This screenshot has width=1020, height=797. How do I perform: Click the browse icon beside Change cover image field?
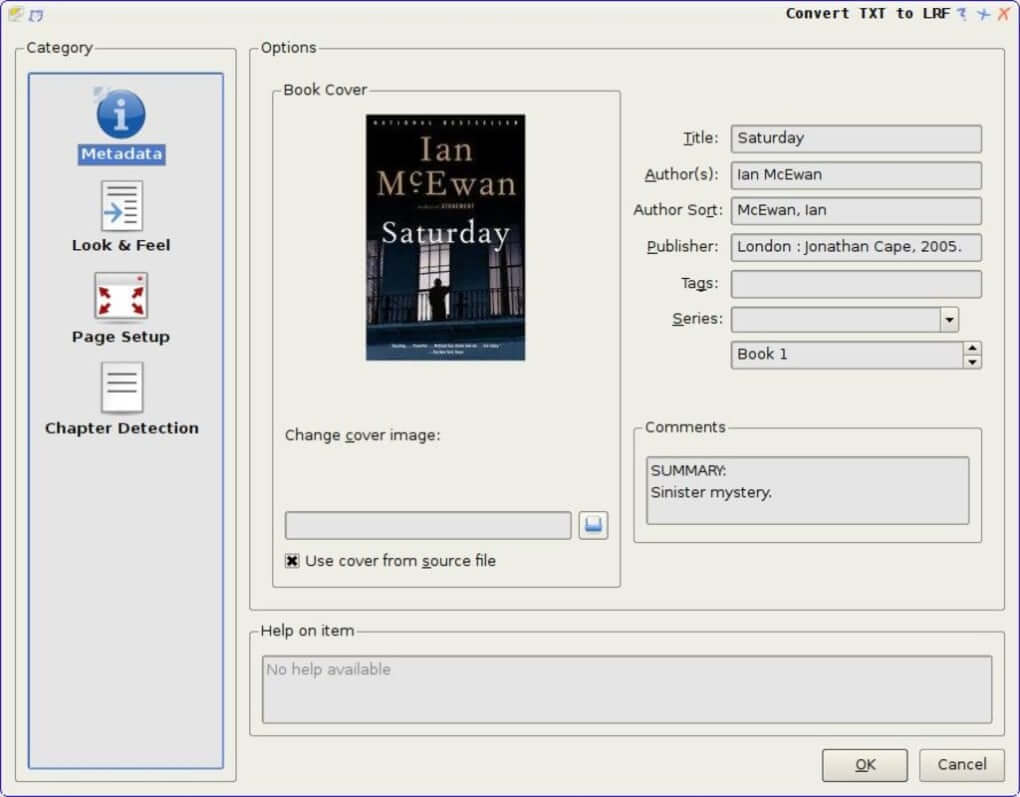coord(592,524)
